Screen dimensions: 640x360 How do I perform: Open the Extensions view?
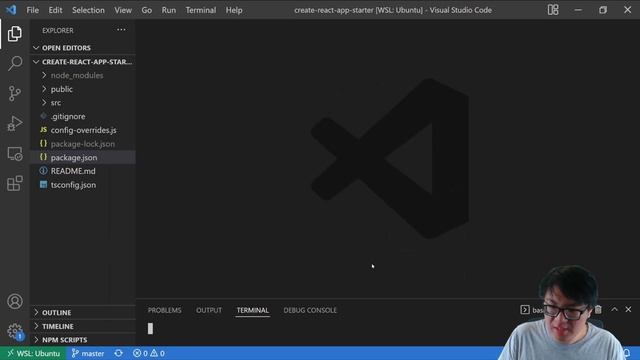point(15,183)
